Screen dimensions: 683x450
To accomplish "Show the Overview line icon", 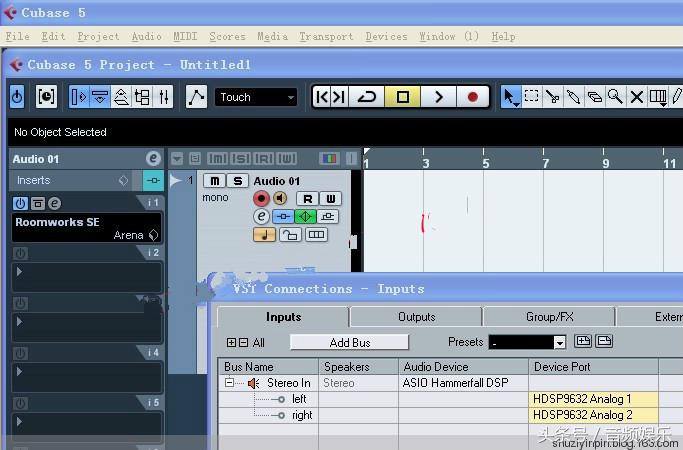I will [x=121, y=96].
